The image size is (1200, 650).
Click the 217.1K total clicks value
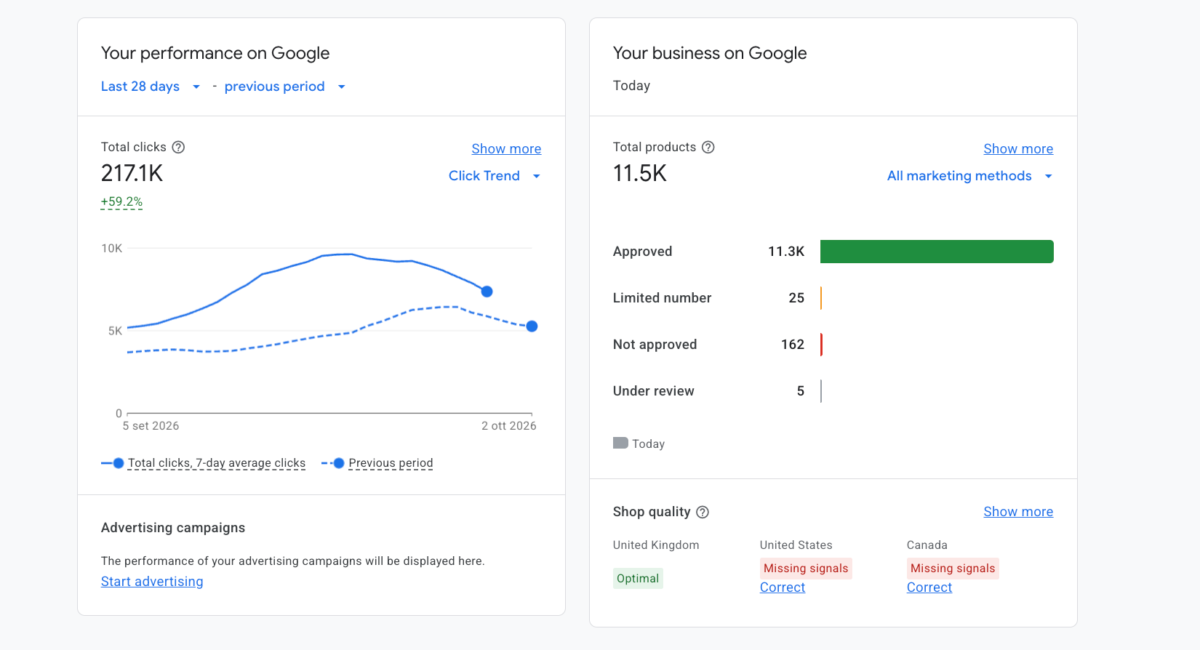pyautogui.click(x=132, y=174)
